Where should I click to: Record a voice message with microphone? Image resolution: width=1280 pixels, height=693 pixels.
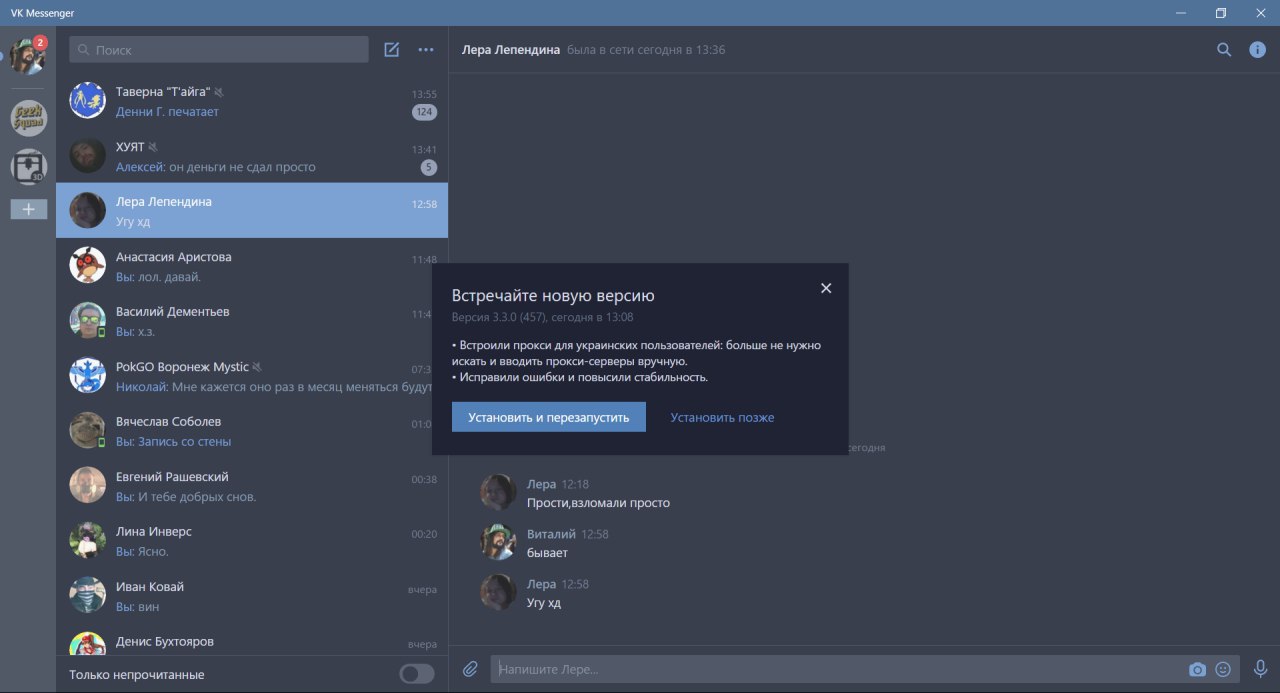[1260, 669]
